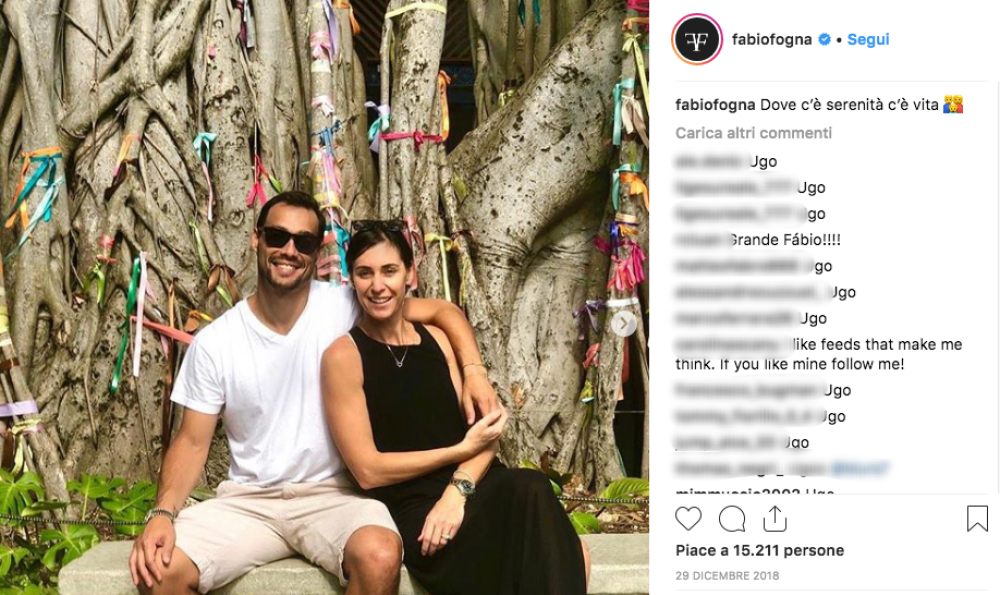Viewport: 1000px width, 595px height.
Task: Open fabiofogna username in post header
Action: [x=772, y=40]
